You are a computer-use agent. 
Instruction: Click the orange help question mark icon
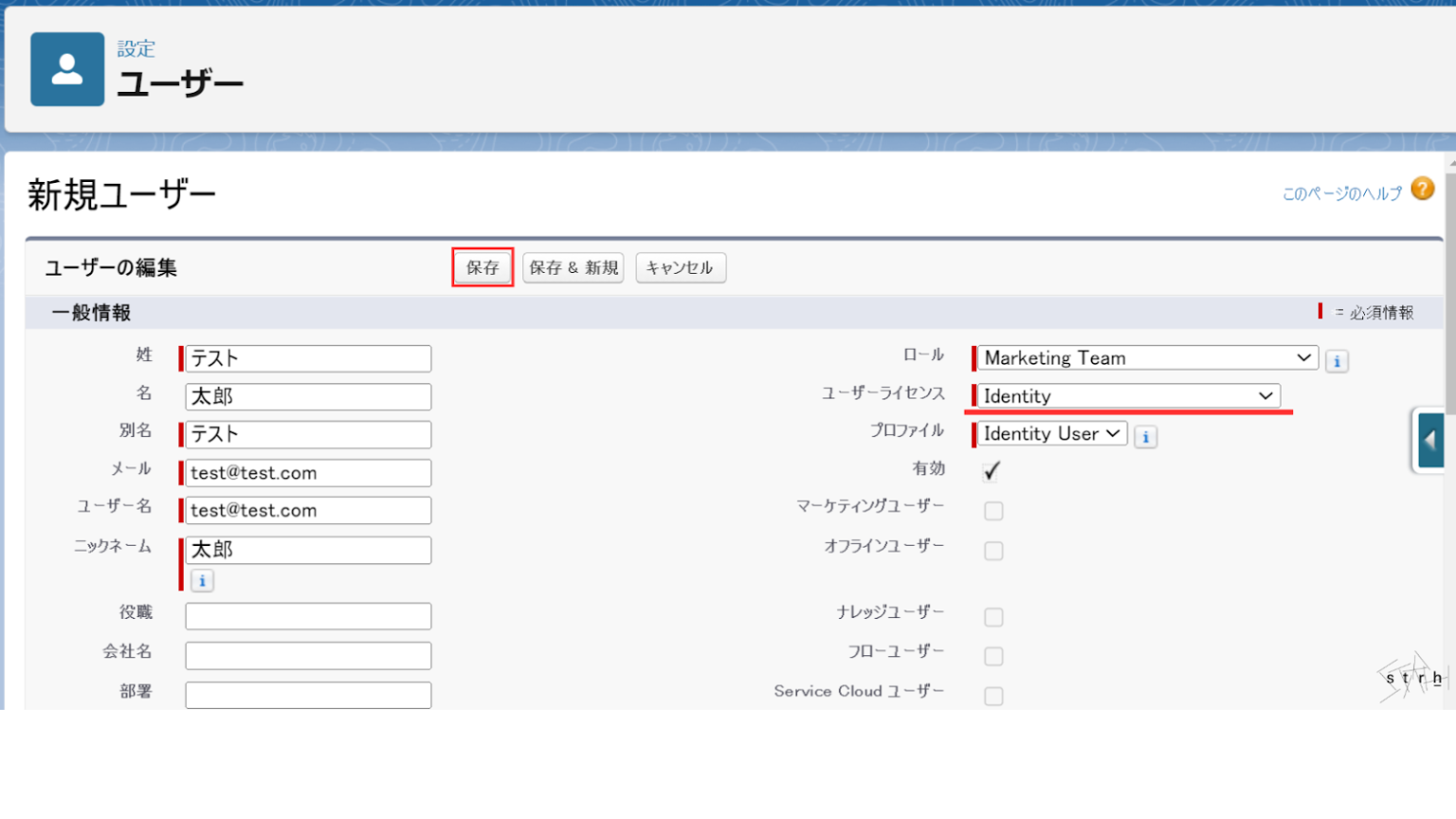click(x=1422, y=190)
